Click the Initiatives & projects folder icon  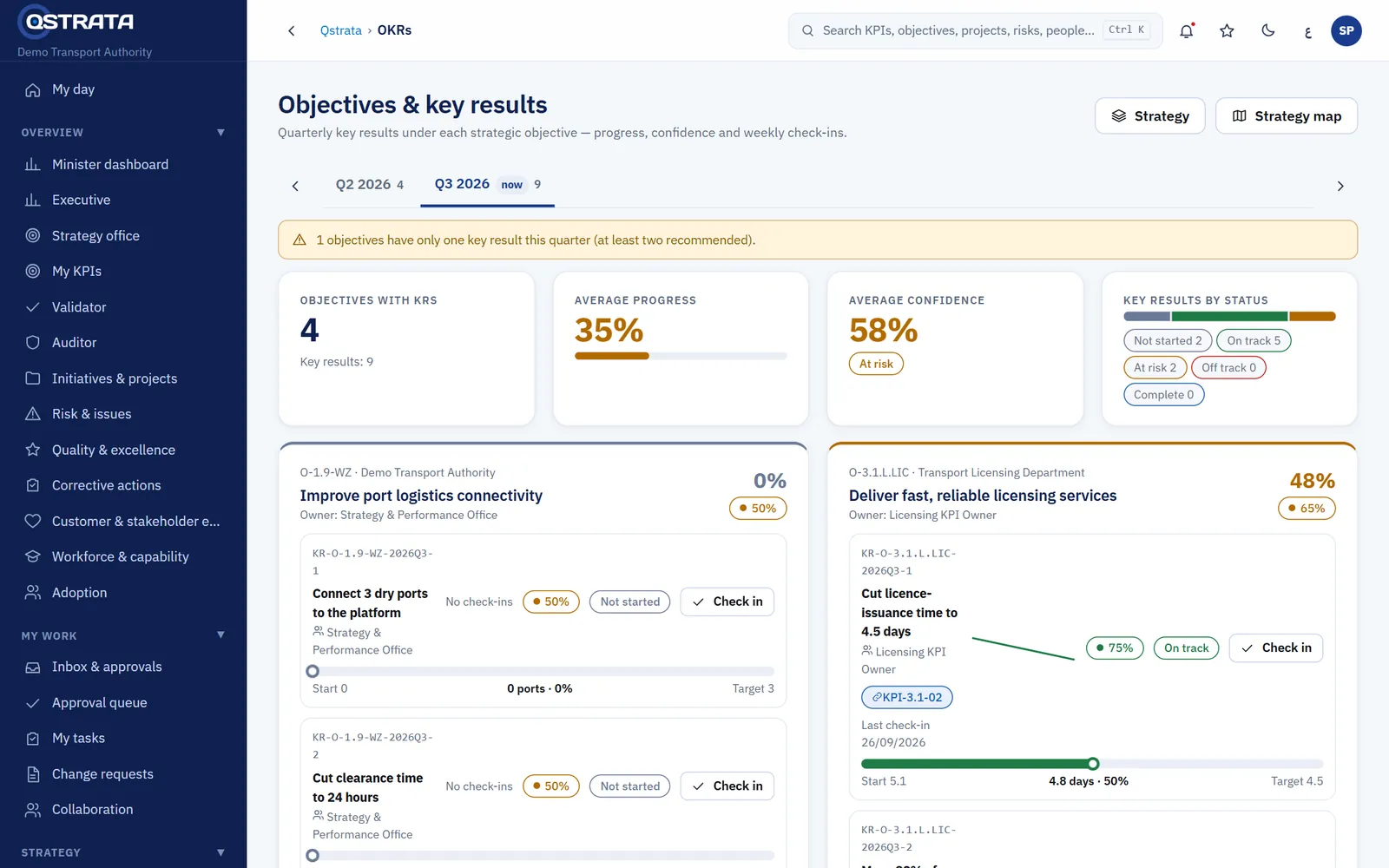33,378
